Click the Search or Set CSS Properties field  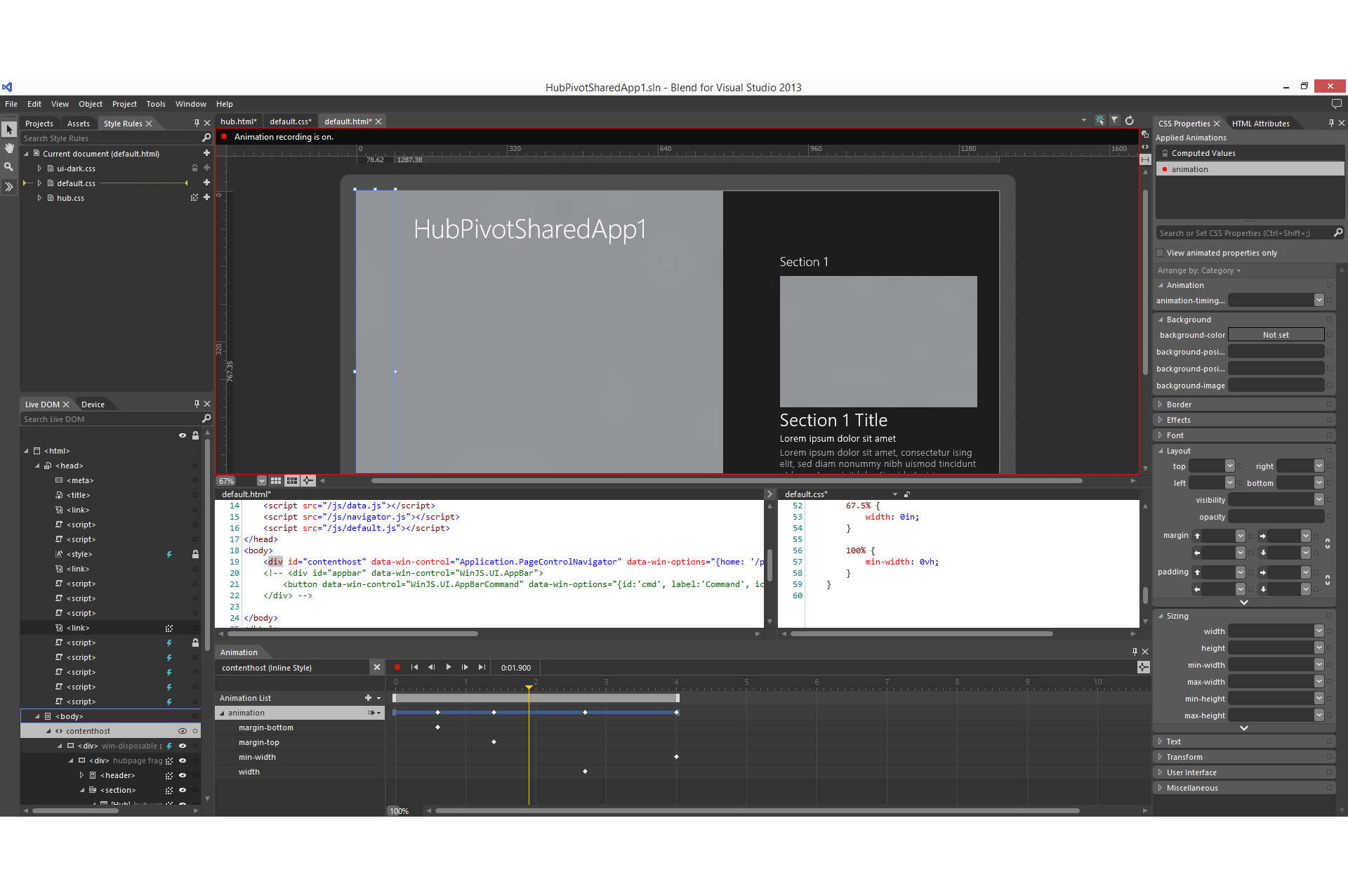[x=1244, y=233]
